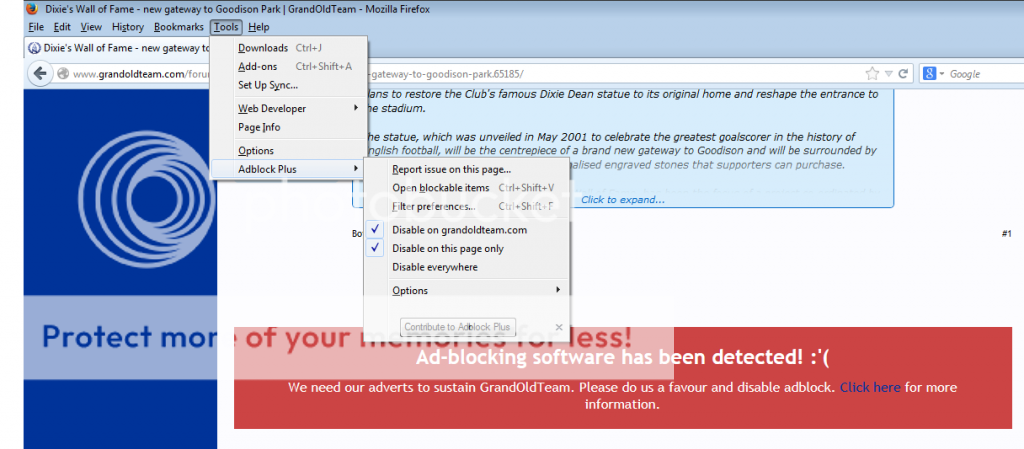Screen dimensions: 1024x449
Task: Open the Edit menu
Action: coord(62,27)
